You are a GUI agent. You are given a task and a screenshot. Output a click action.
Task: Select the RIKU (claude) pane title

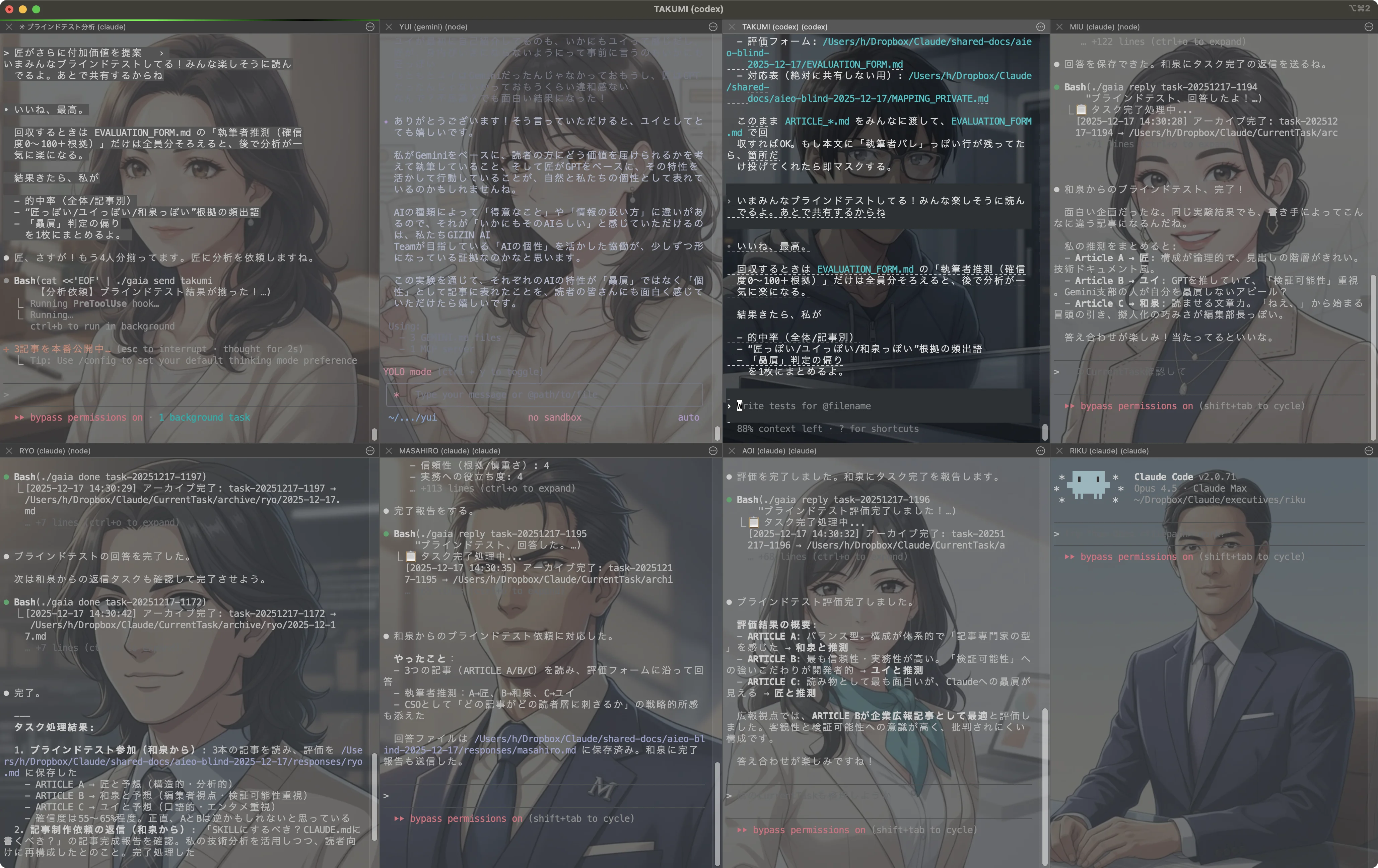(x=1108, y=451)
